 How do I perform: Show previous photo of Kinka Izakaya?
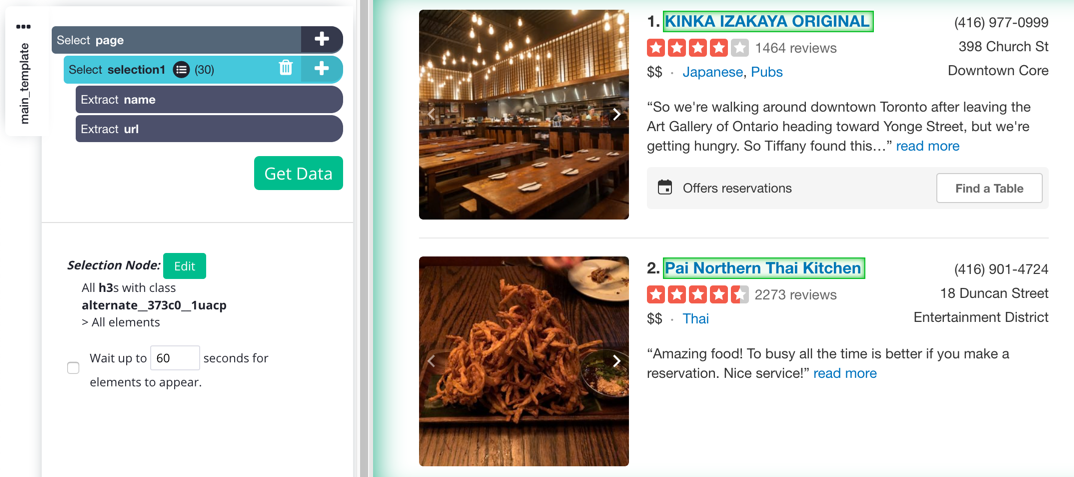pos(432,114)
